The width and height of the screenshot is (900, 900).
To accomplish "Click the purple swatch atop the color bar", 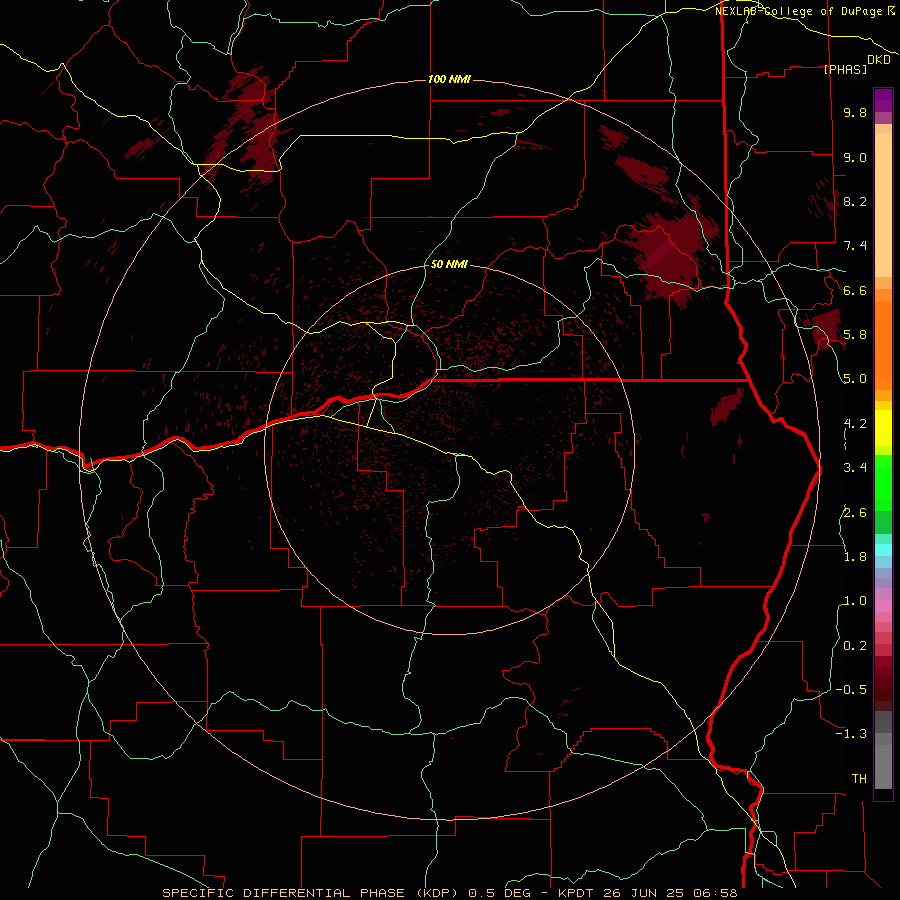I will tap(883, 101).
